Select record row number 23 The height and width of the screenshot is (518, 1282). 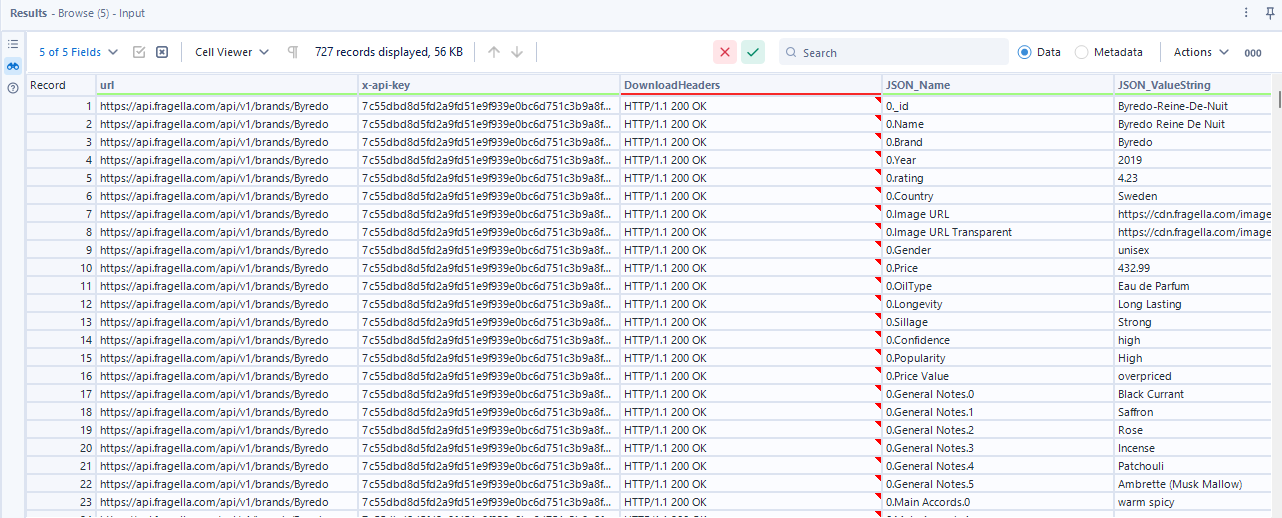click(61, 502)
